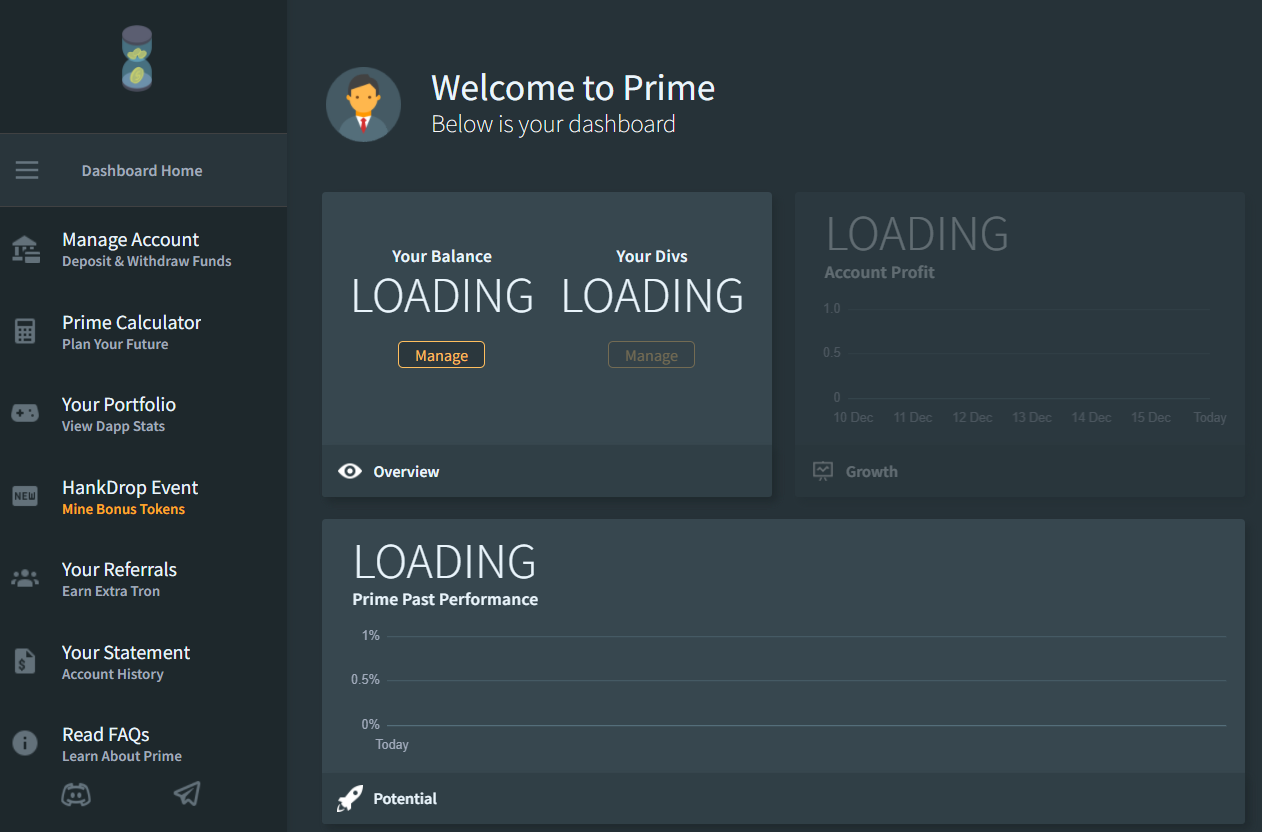Image resolution: width=1262 pixels, height=832 pixels.
Task: Click 'Plan Your Future' subtitle
Action: pyautogui.click(x=115, y=344)
